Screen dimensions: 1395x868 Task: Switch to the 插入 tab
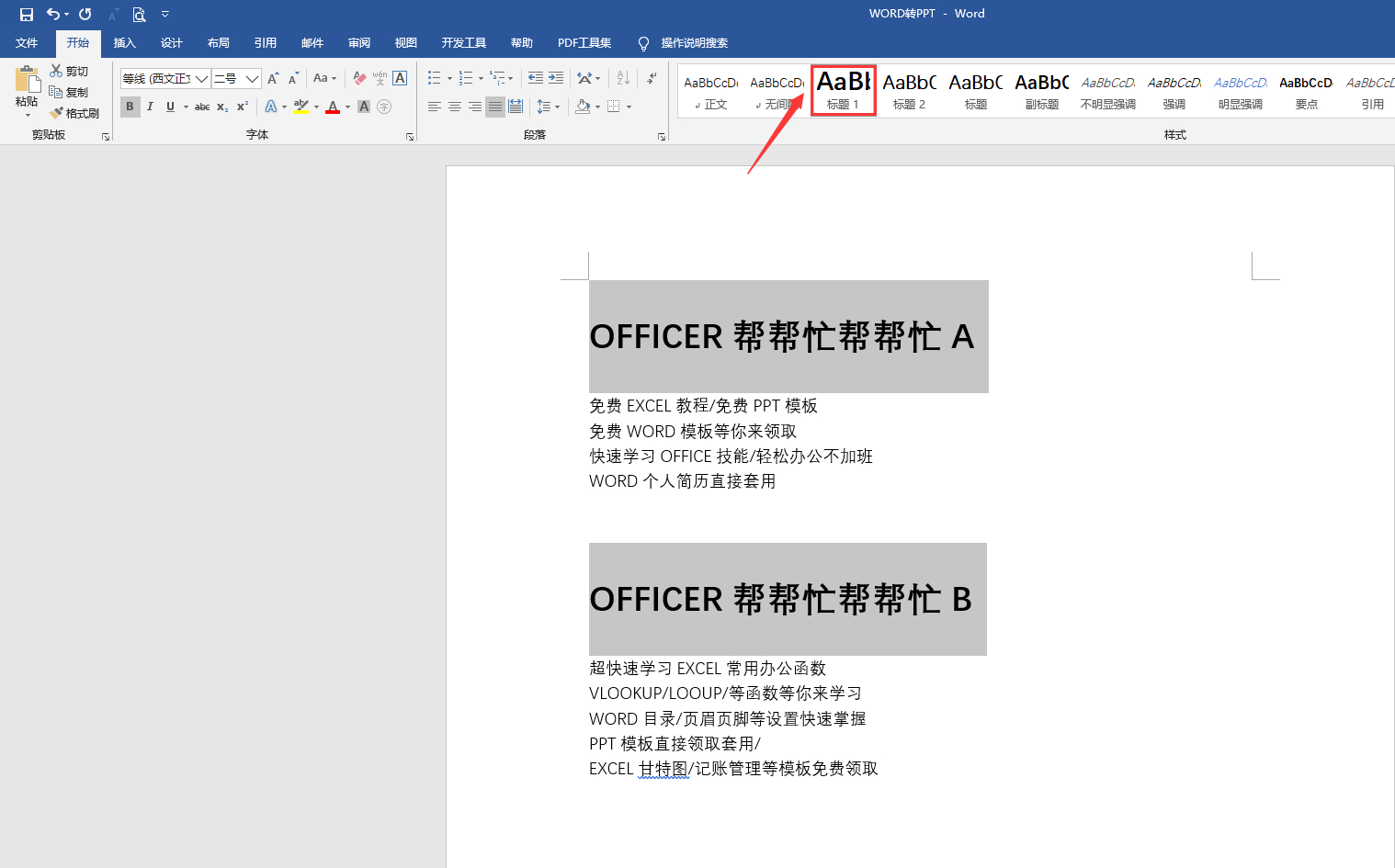click(x=124, y=43)
